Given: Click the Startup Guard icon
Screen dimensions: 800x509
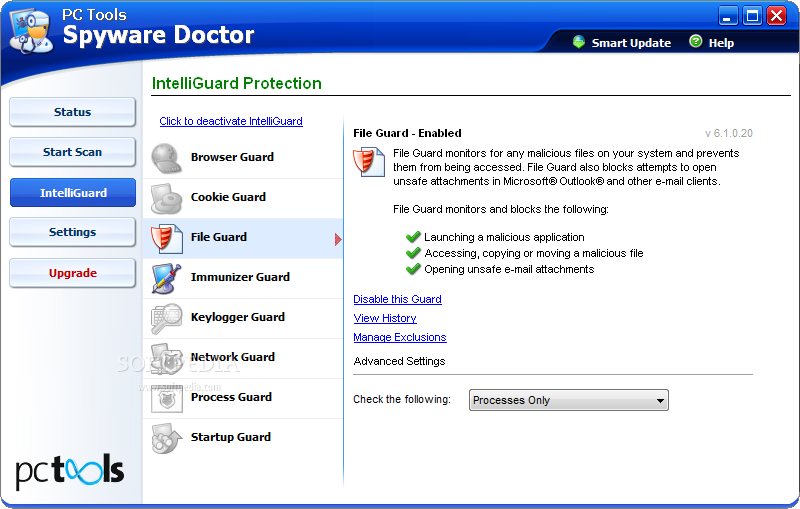Looking at the screenshot, I should tap(166, 438).
